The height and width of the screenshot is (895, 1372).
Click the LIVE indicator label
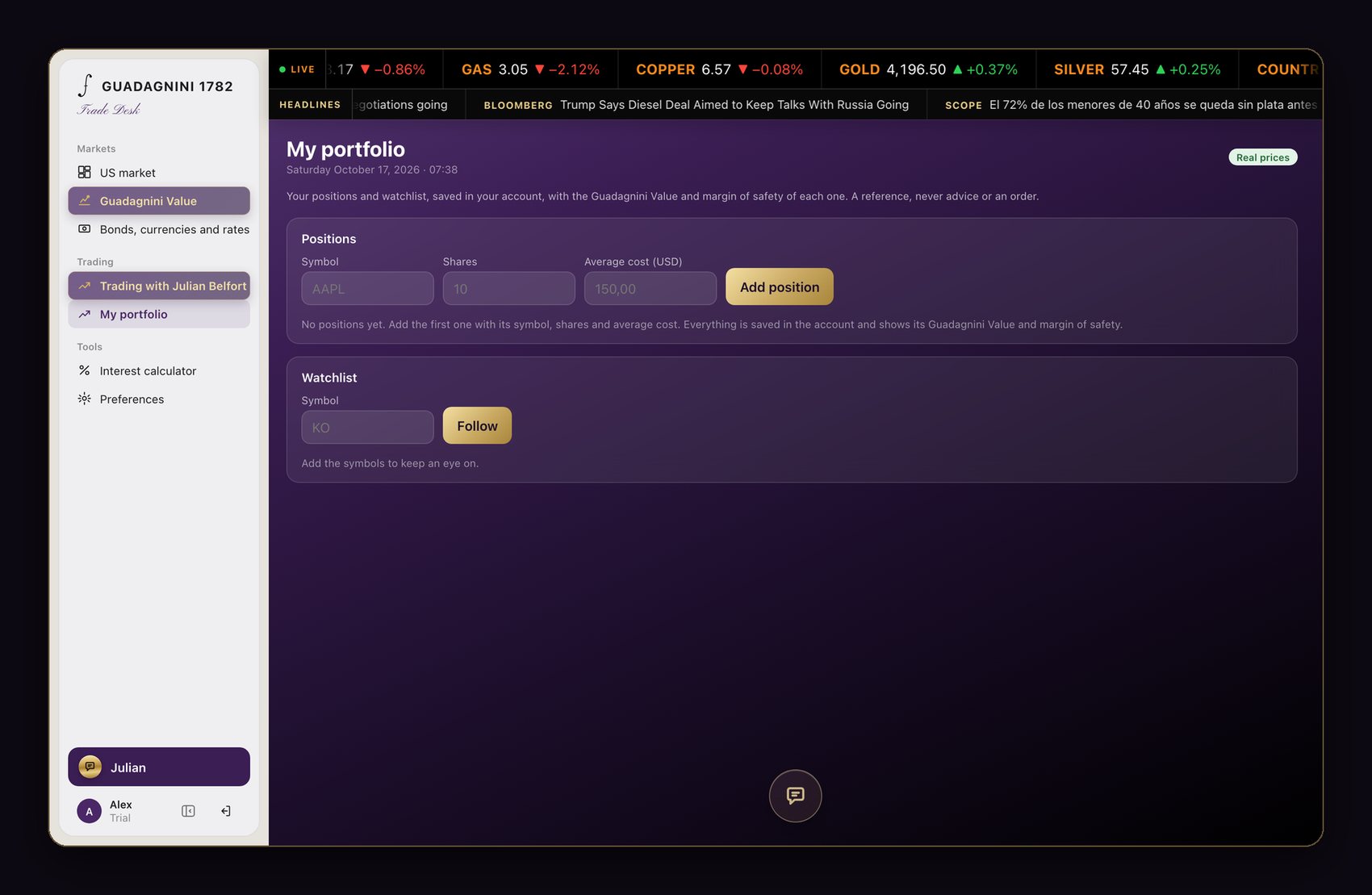(x=297, y=69)
